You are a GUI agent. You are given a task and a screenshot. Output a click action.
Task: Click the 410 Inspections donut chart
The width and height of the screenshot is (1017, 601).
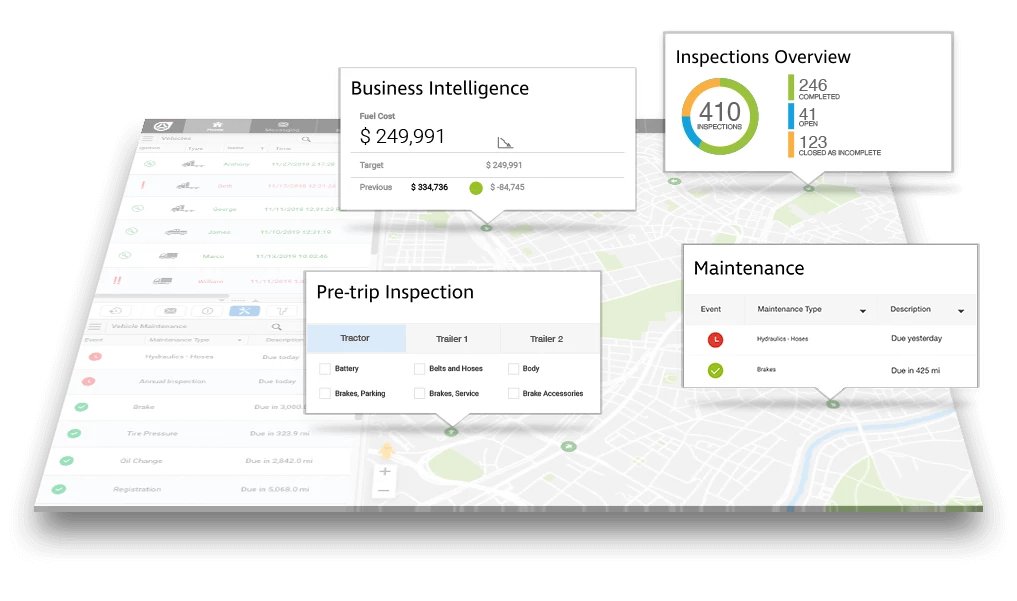pos(719,117)
